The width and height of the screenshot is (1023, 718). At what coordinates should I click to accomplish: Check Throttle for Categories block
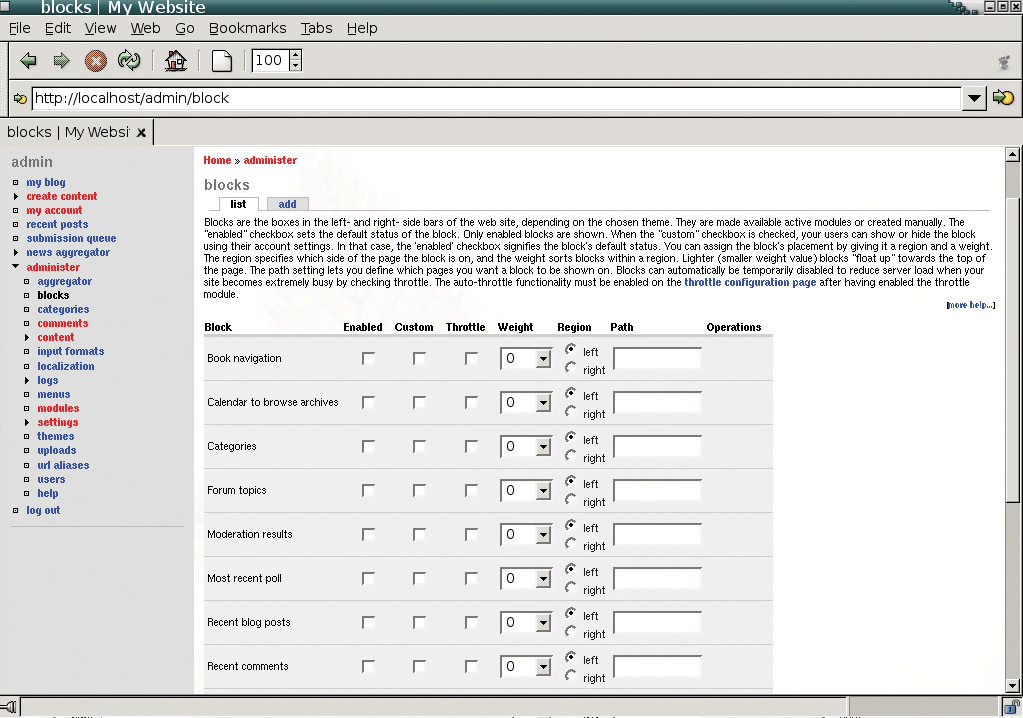(x=471, y=446)
